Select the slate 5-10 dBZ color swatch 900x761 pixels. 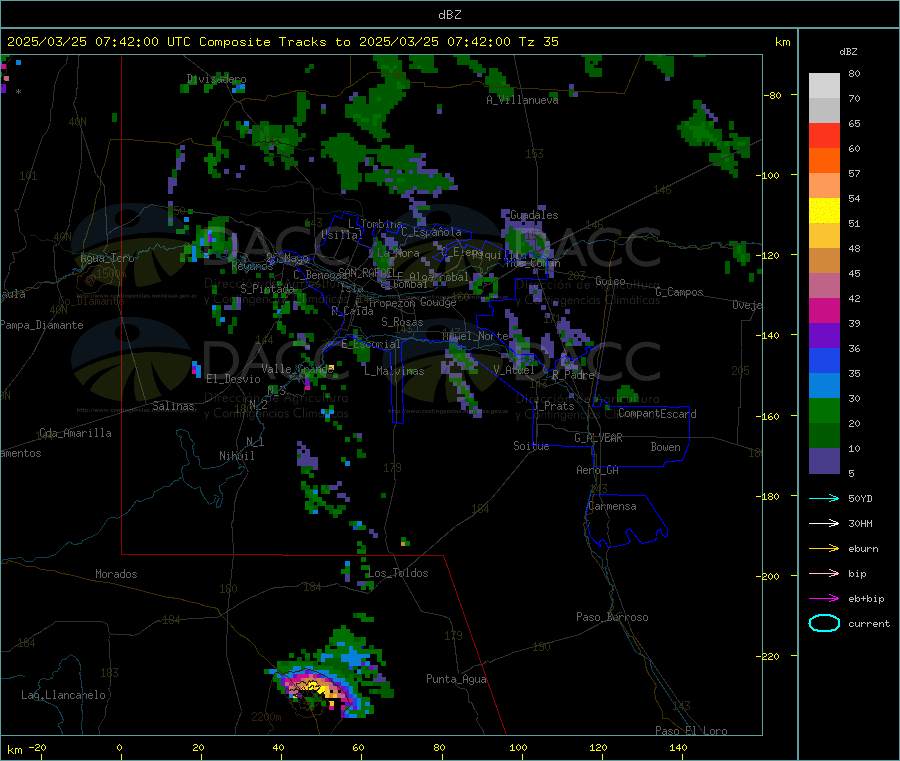coord(824,461)
